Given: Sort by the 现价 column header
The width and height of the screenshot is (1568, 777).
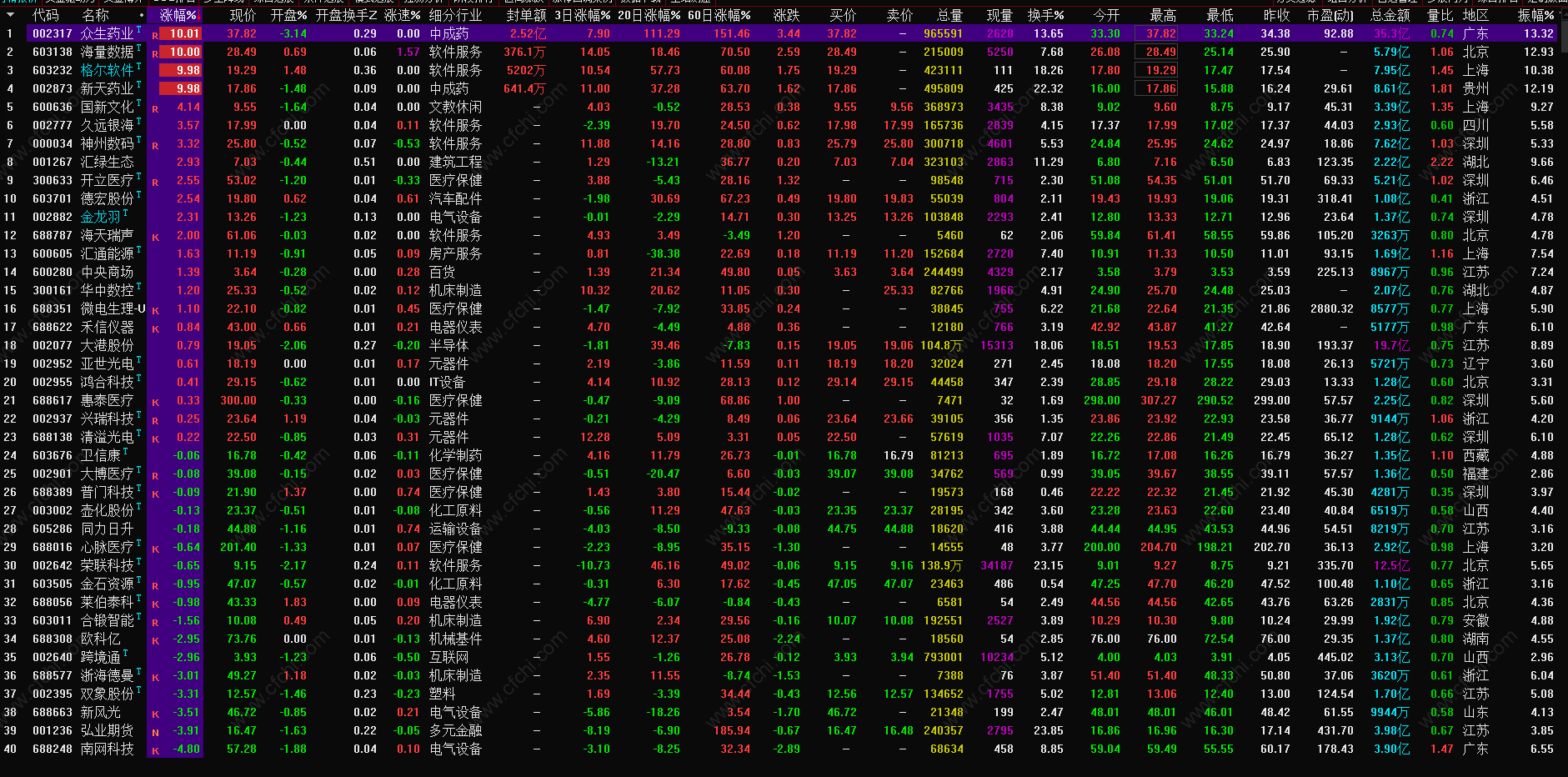Looking at the screenshot, I should pos(243,15).
